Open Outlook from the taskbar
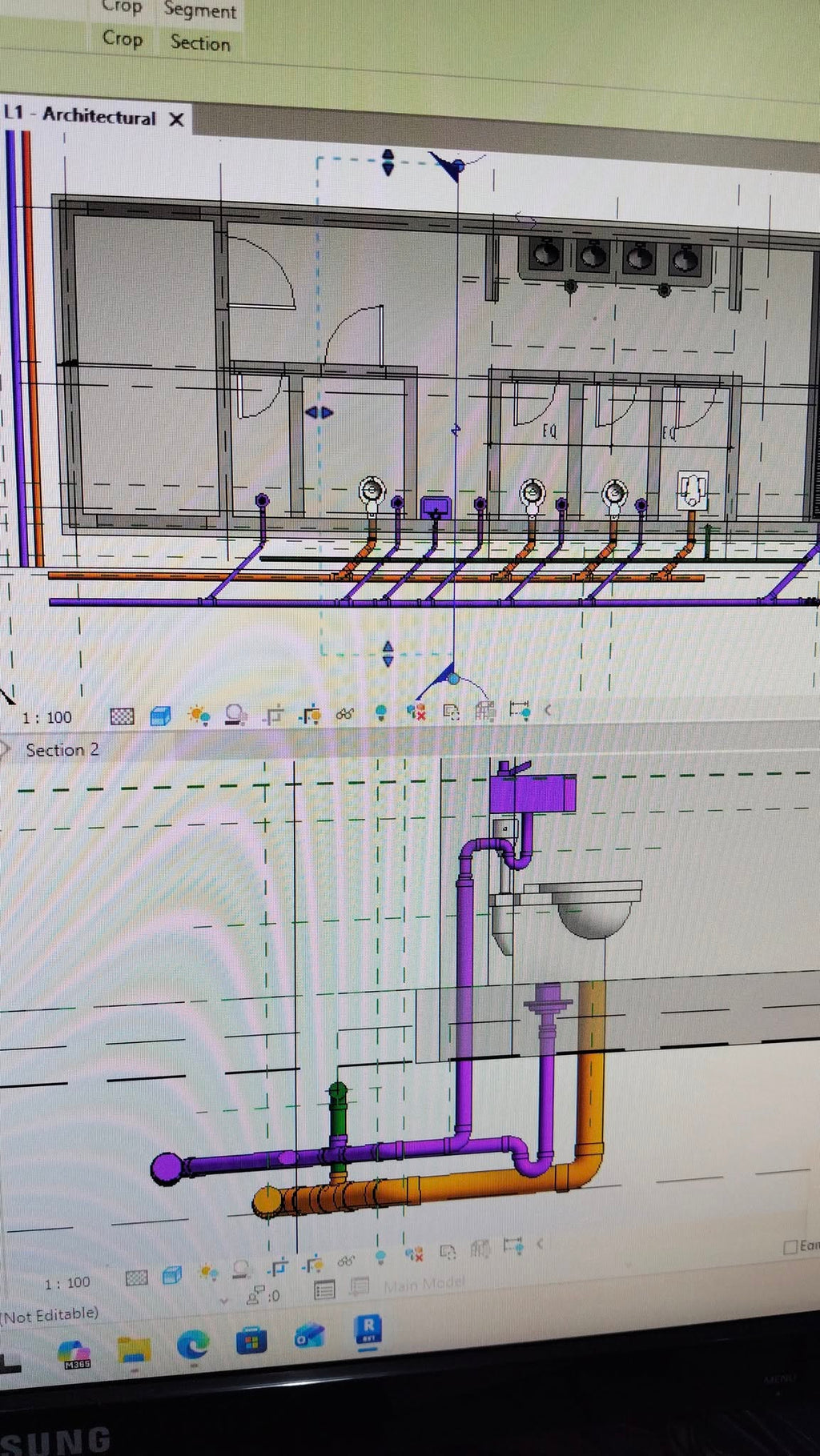This screenshot has width=820, height=1456. (309, 1334)
